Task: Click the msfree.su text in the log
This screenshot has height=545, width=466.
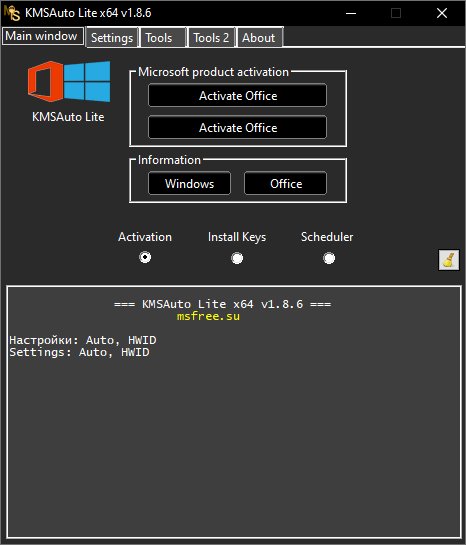Action: point(208,316)
